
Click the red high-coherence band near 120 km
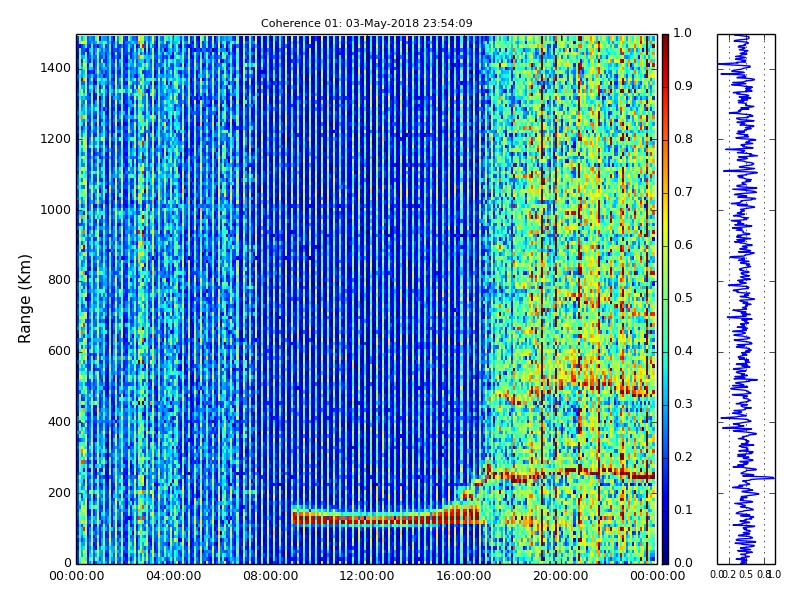[388, 519]
